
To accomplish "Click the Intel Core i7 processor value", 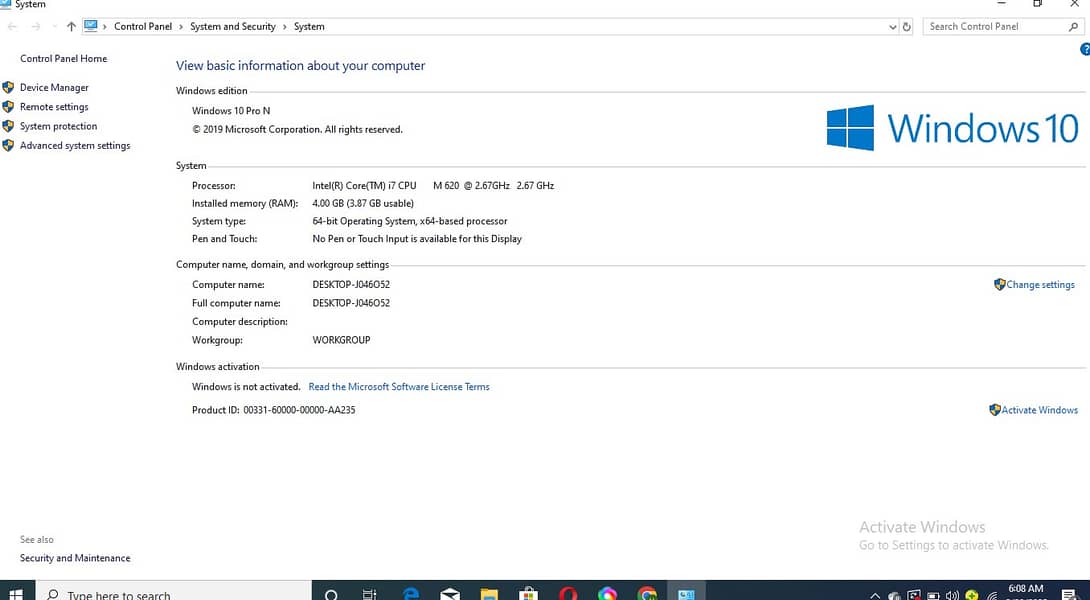I will point(433,186).
